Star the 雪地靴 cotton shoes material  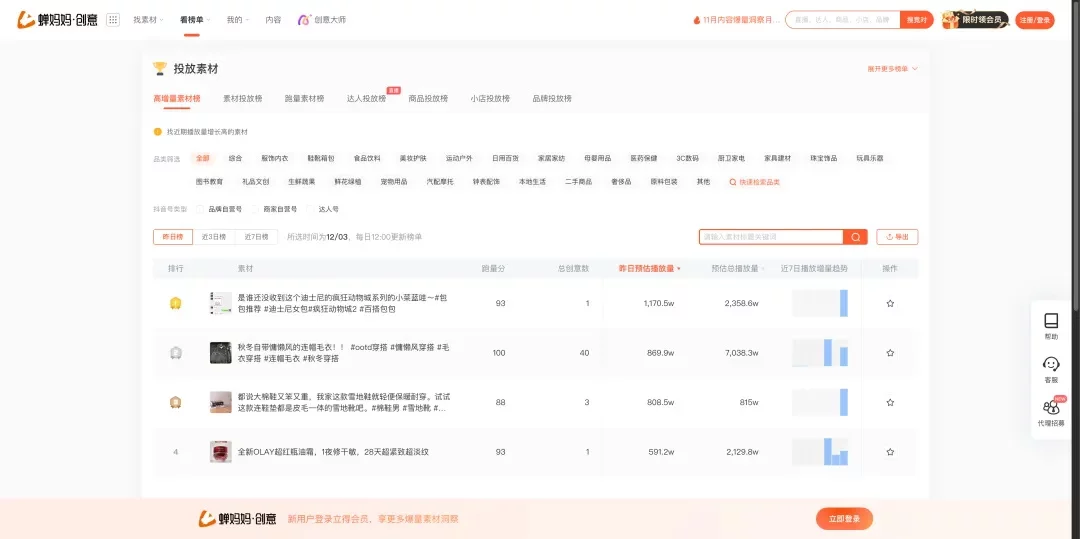pos(890,402)
